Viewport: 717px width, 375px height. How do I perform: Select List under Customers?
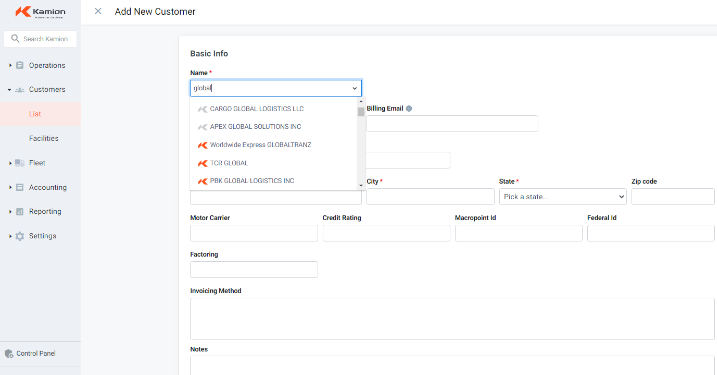[x=35, y=114]
